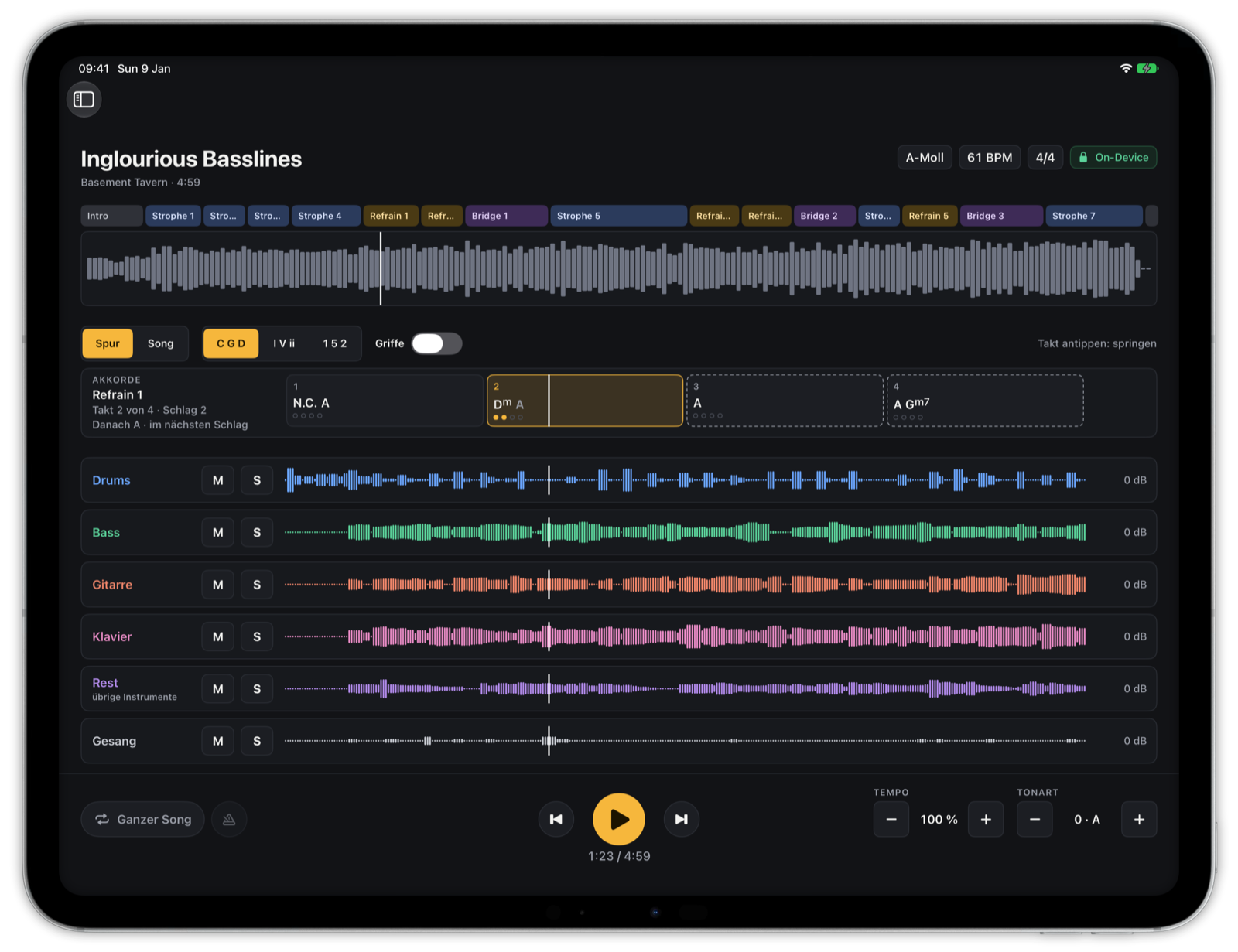The image size is (1238, 952).
Task: Open the Ganzer Song loop selector
Action: pos(143,819)
